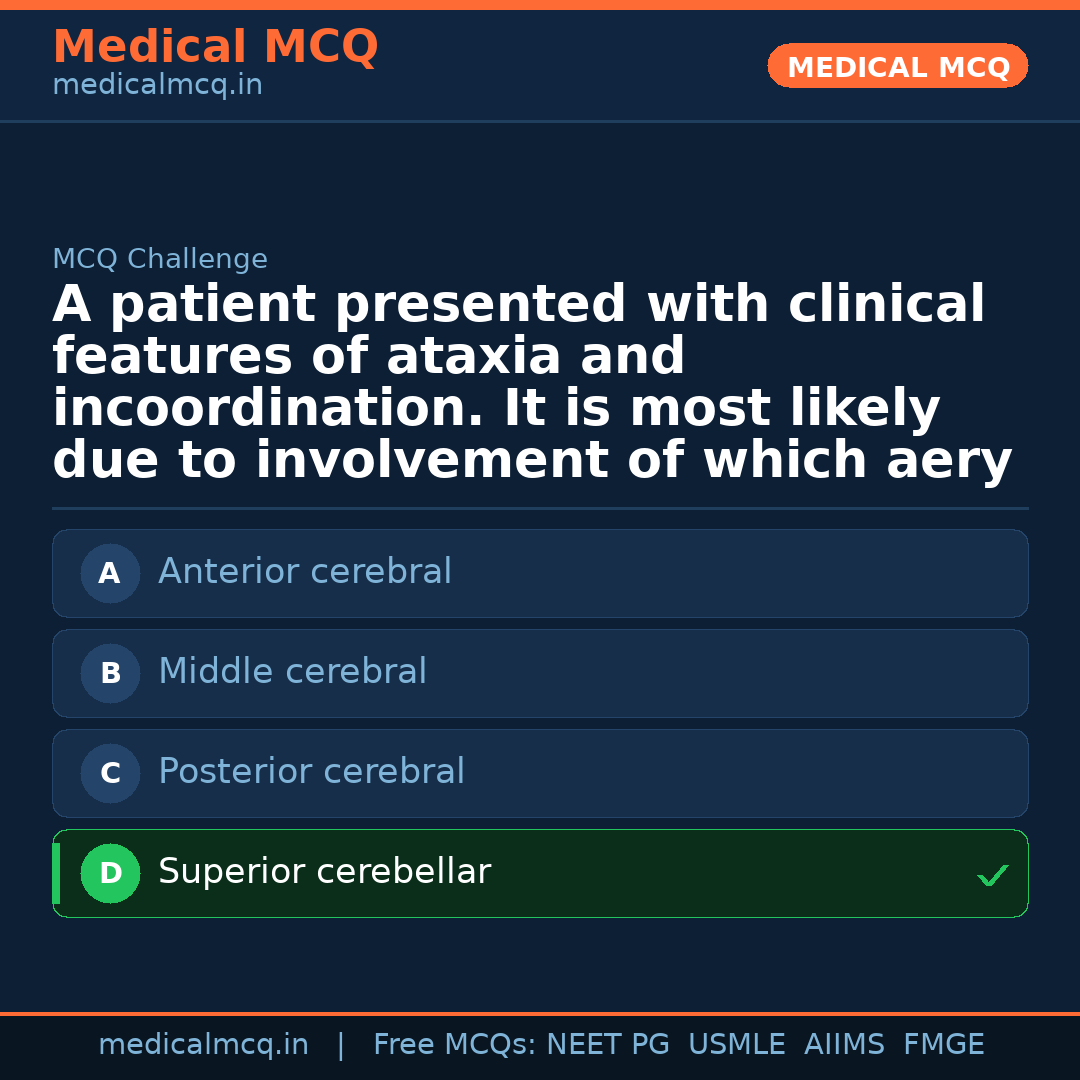Pick the "Posterior cerebral" answer text
Image resolution: width=1080 pixels, height=1080 pixels.
pyautogui.click(x=311, y=772)
